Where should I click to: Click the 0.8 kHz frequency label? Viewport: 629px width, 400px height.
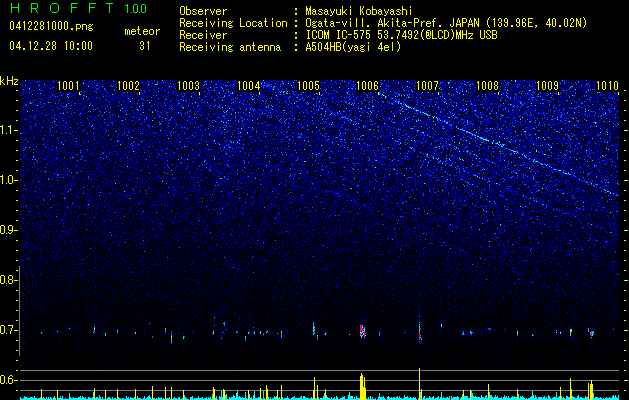(8, 280)
